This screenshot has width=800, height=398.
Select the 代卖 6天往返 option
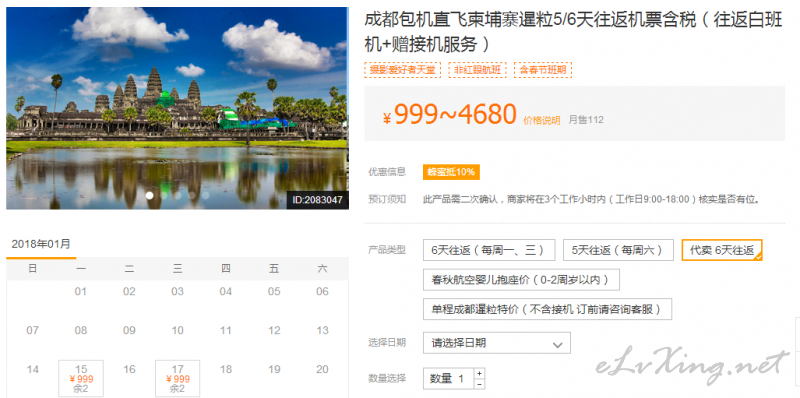pyautogui.click(x=722, y=250)
